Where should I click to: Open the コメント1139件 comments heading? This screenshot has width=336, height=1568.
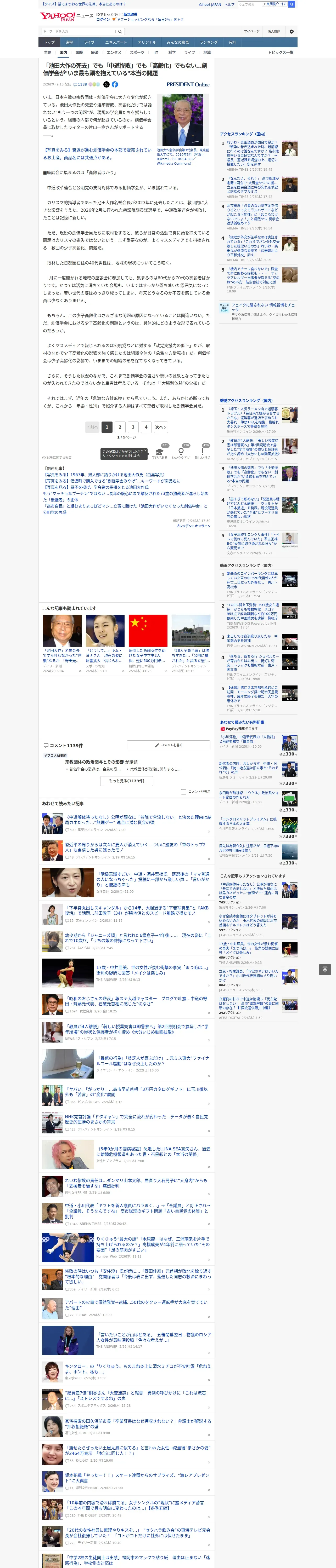coord(63,746)
